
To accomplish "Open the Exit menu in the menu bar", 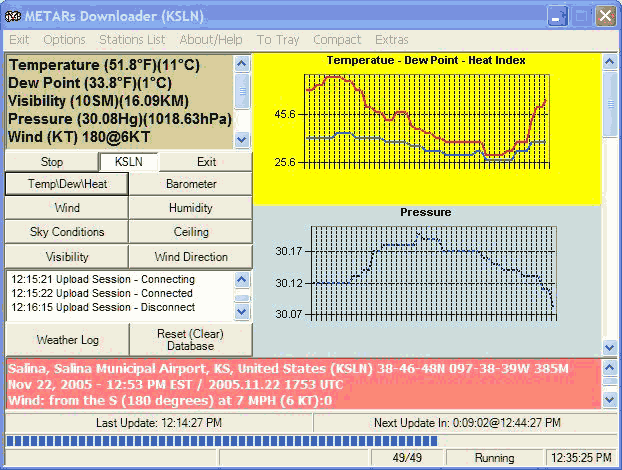I will pos(19,40).
